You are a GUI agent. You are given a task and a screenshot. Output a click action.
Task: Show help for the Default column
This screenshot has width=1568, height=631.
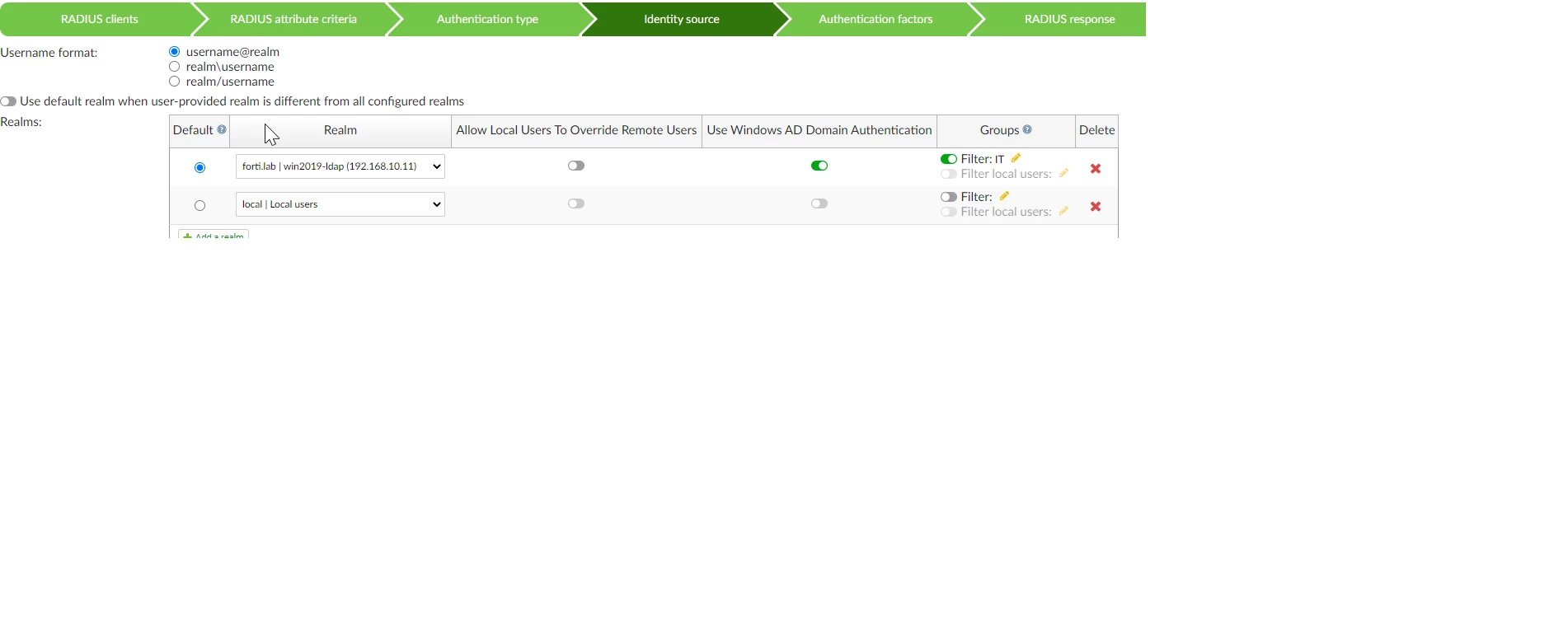click(222, 129)
